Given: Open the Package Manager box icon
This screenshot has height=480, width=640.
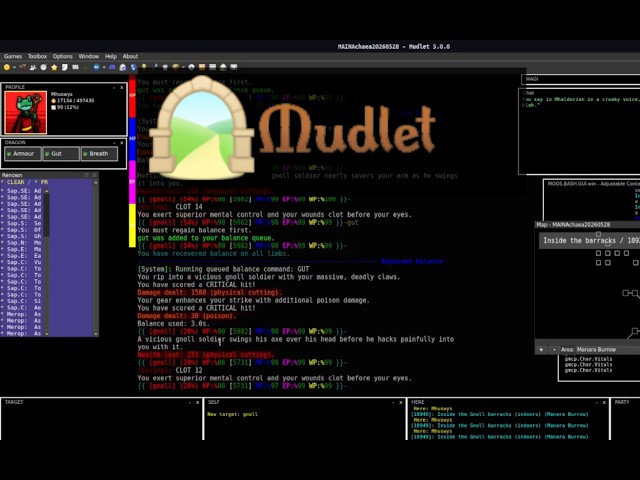Looking at the screenshot, I should 176,67.
